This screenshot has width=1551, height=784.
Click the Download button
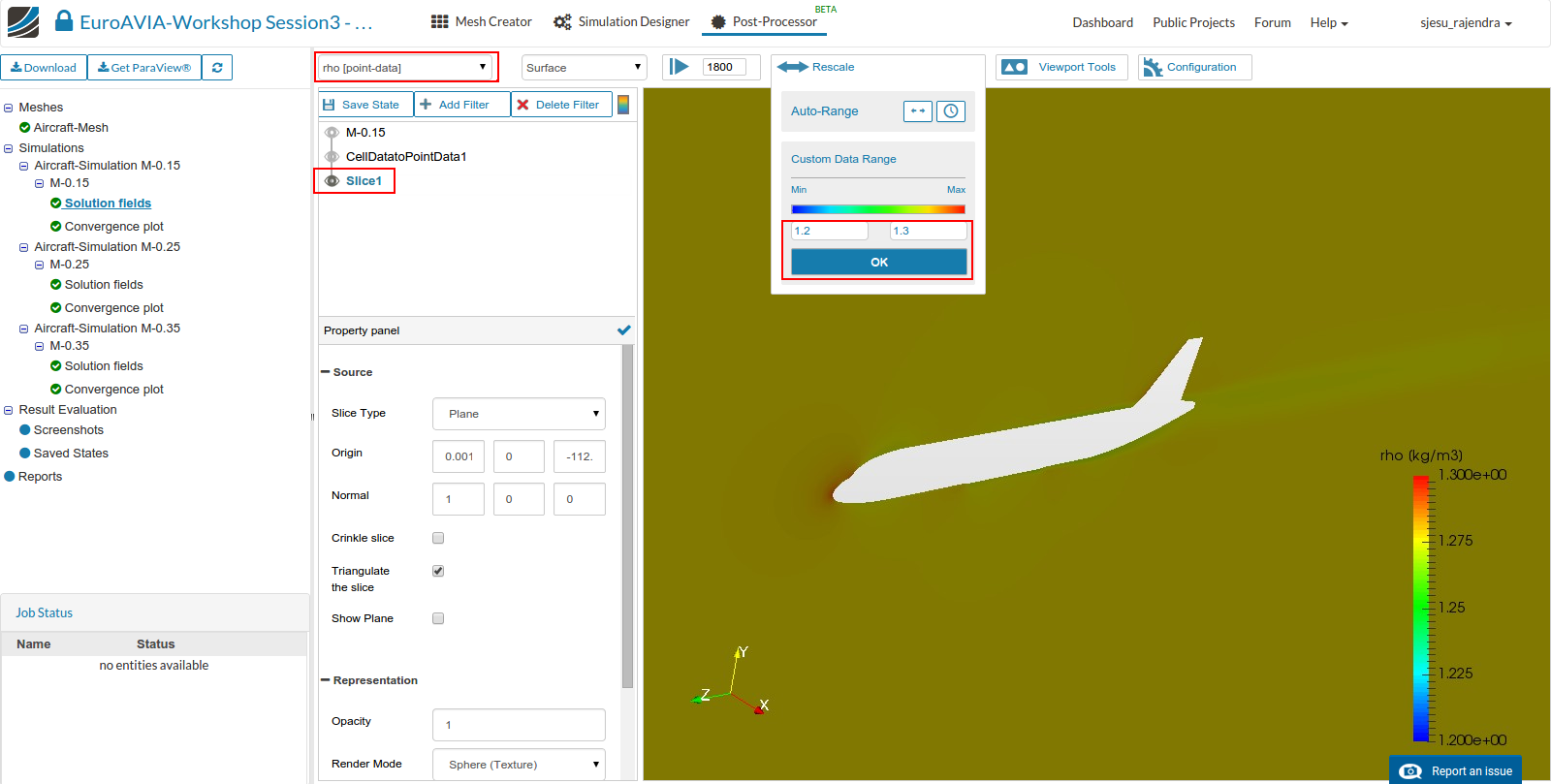[44, 68]
